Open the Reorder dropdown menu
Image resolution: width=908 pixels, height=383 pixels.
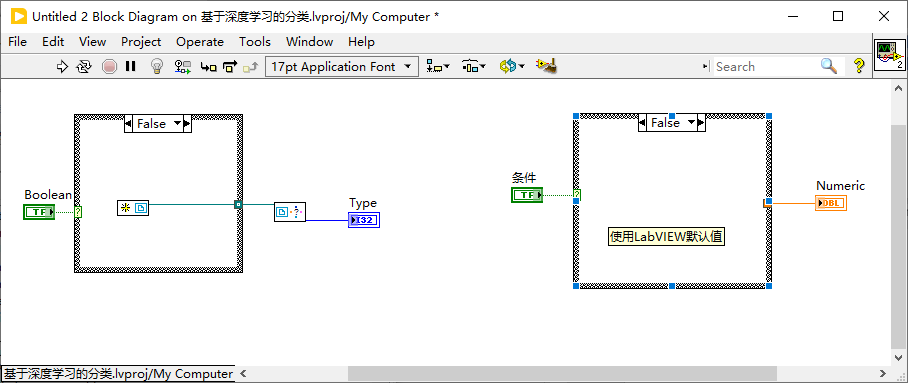tap(512, 67)
